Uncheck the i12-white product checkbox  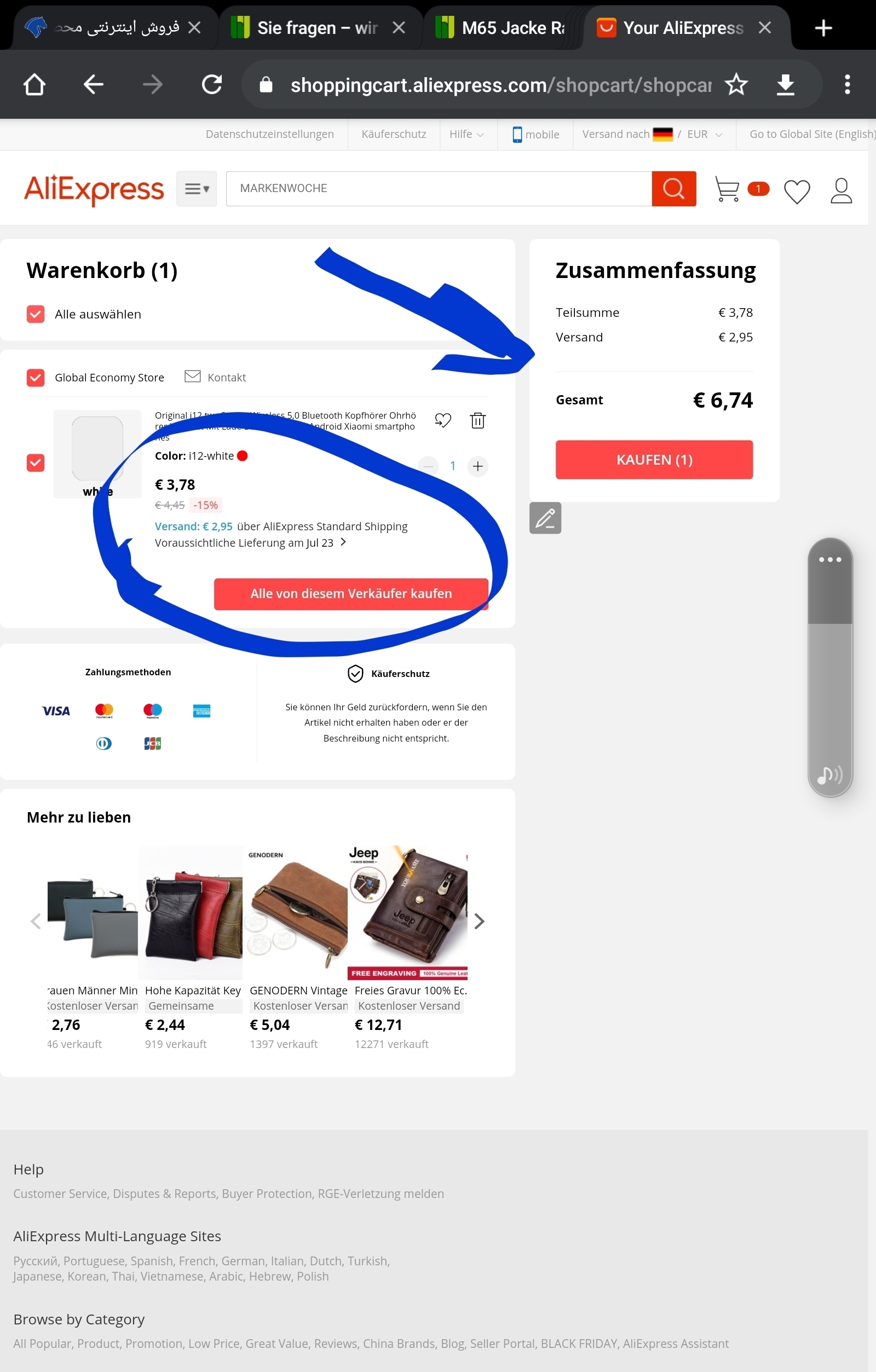tap(36, 462)
